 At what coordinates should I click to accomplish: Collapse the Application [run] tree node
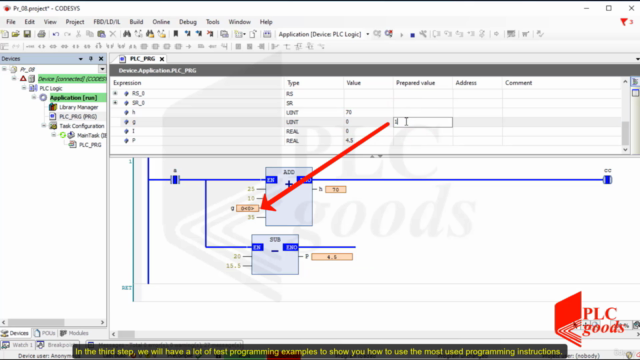pyautogui.click(x=34, y=97)
